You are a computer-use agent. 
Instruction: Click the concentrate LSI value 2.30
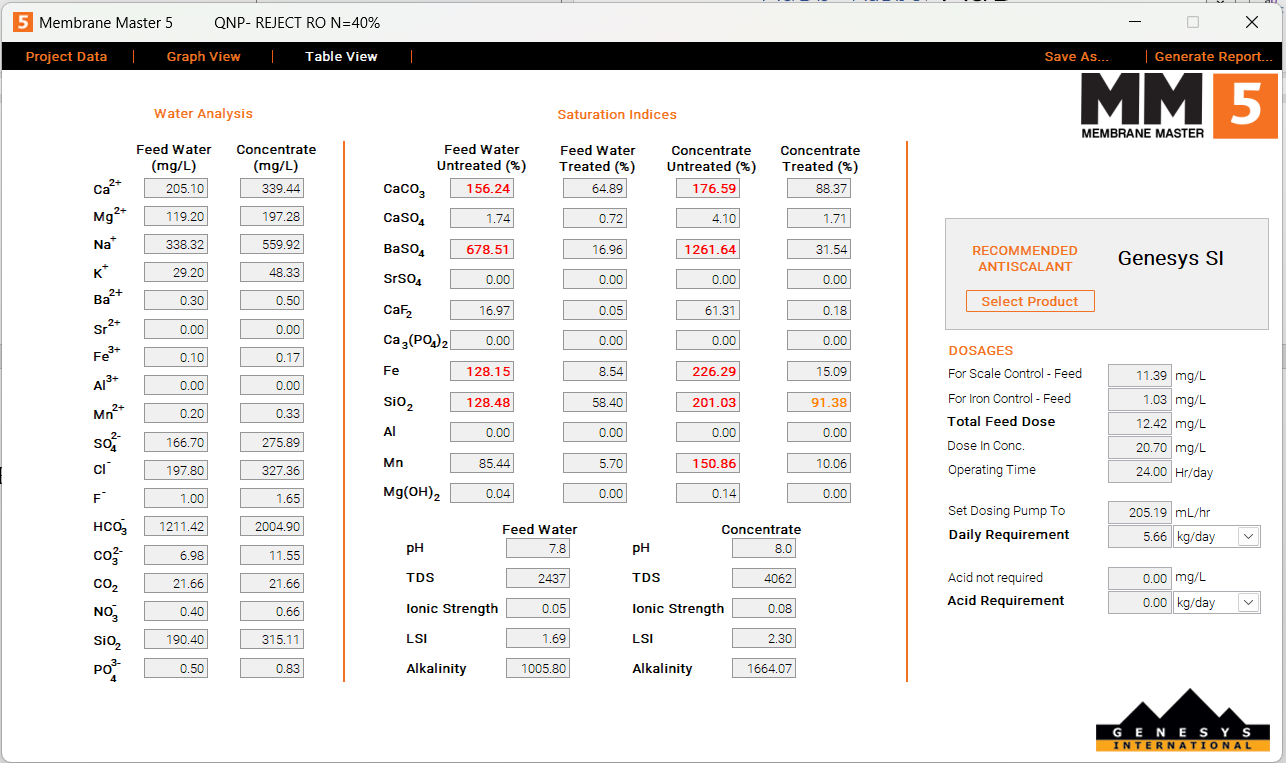pos(764,638)
